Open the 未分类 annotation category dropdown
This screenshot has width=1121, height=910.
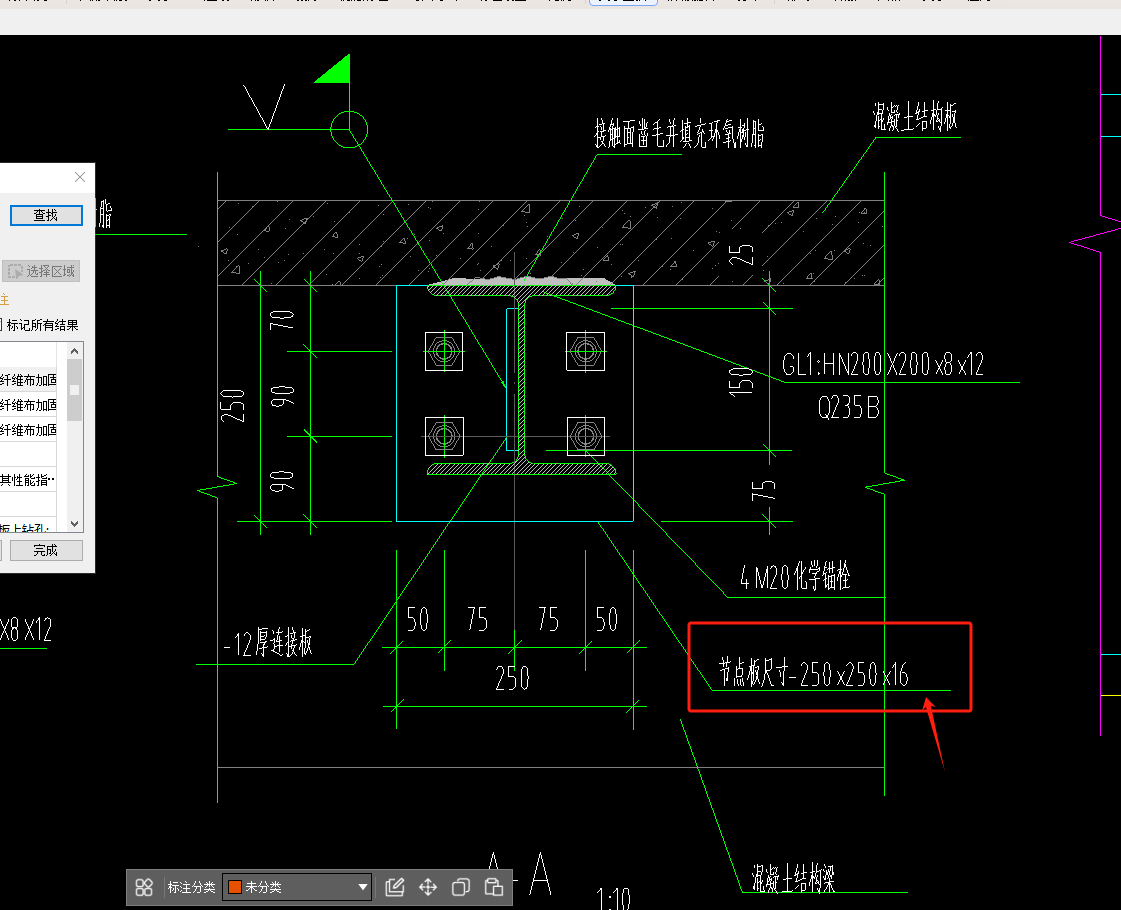coord(297,887)
